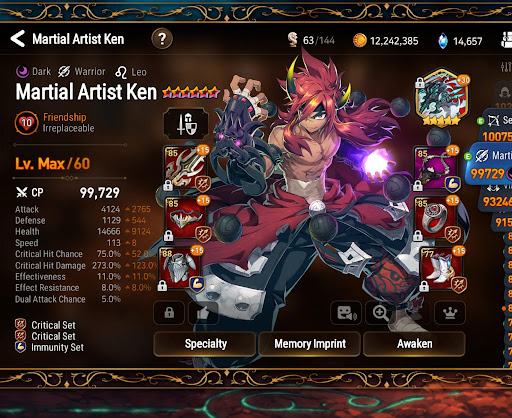Select the level 85 helmet slot
Viewport: 512px width, 418px height.
186,218
